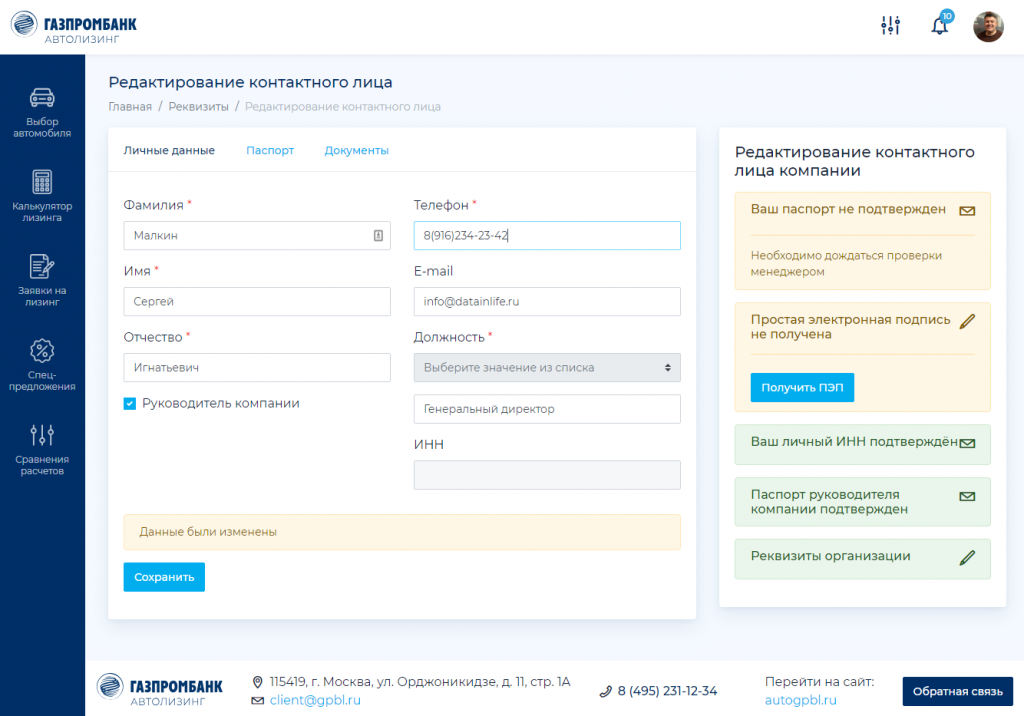Screen dimensions: 1024x716
Task: Go to Реквизиты breadcrumb link
Action: (x=199, y=106)
